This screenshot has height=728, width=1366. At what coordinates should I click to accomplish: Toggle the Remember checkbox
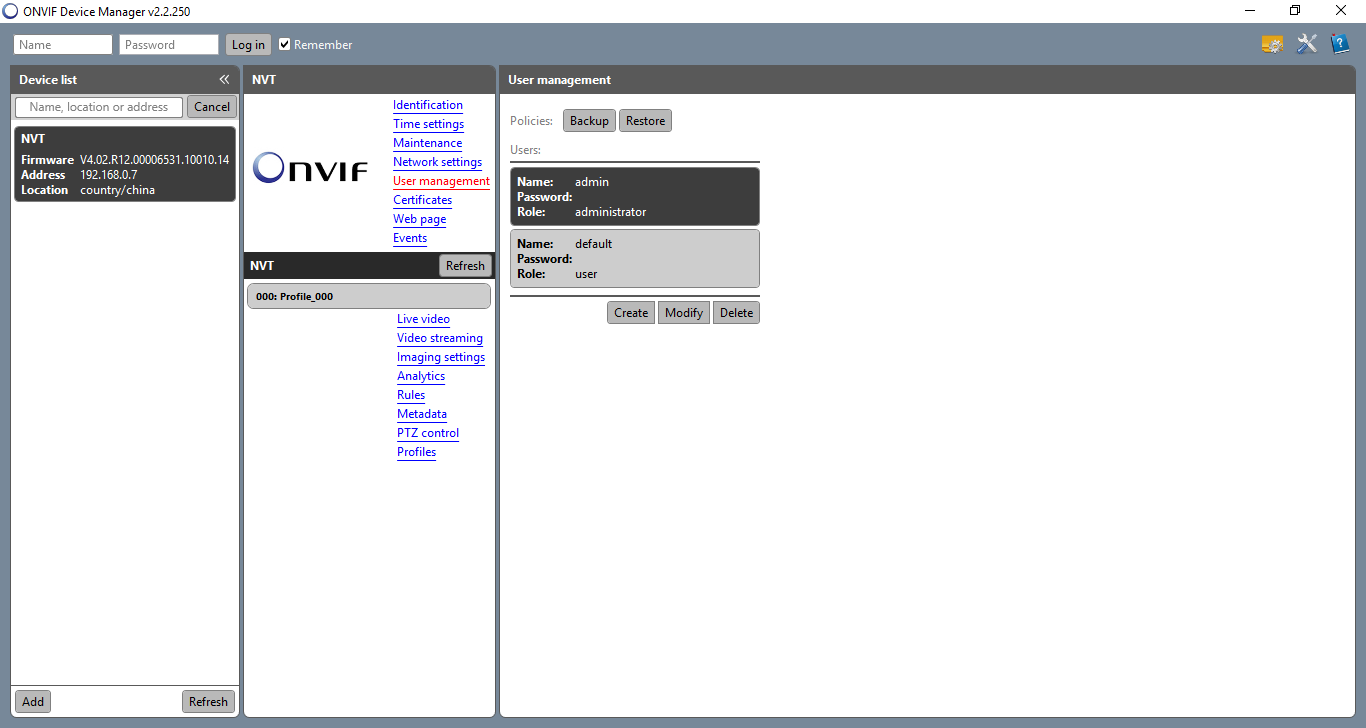285,45
